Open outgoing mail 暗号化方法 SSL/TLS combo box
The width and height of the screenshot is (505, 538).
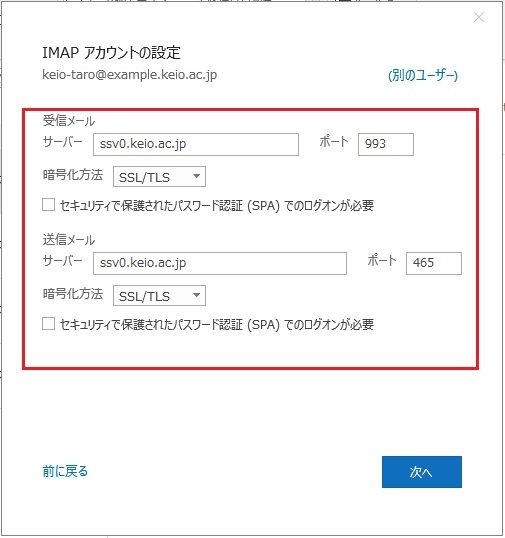click(x=159, y=295)
